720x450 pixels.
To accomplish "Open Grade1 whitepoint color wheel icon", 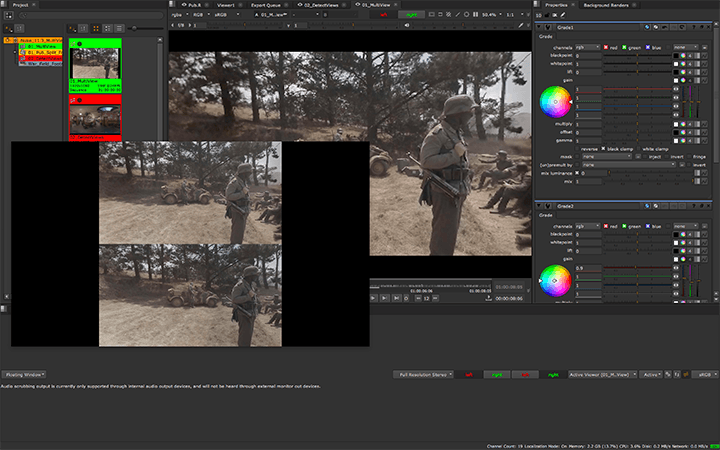I will click(683, 64).
